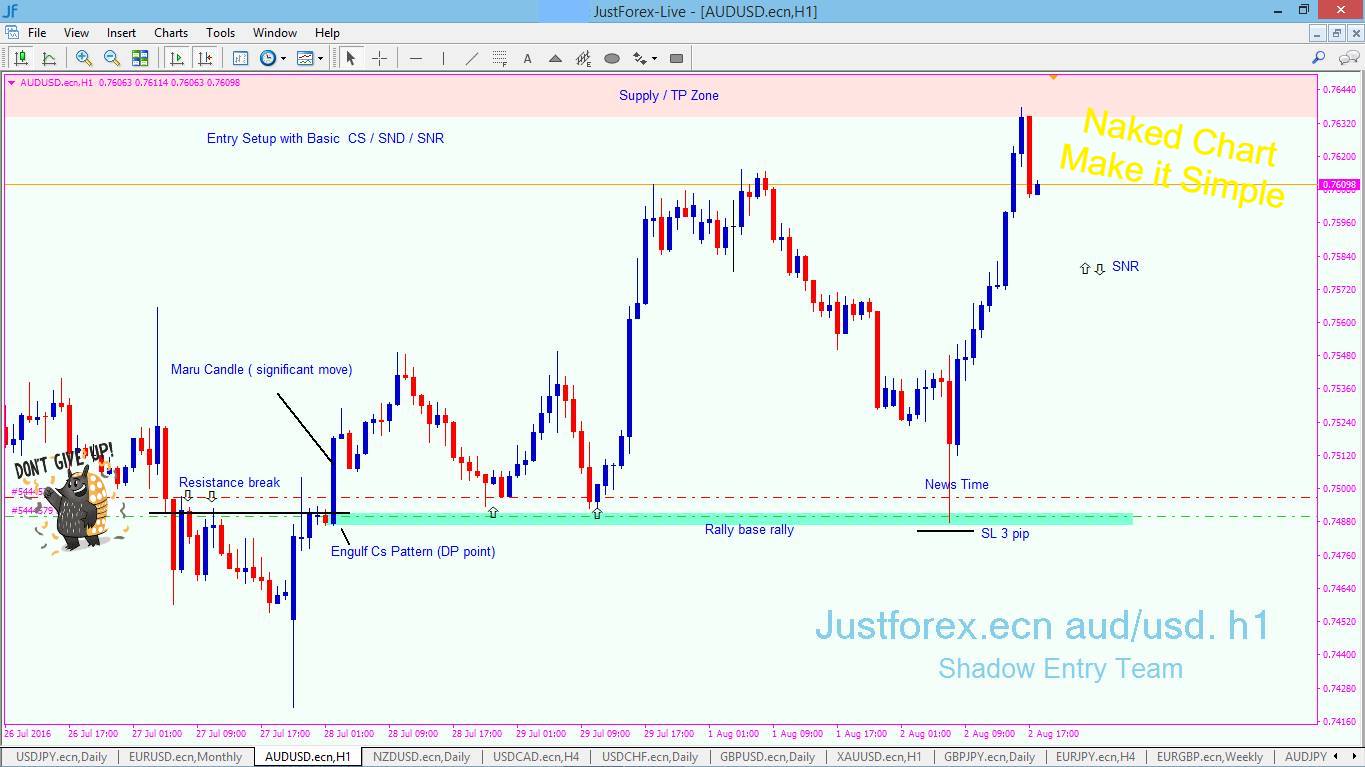Click the search magnifier in the top-right corner
Viewport: 1365px width, 767px height.
tap(1320, 57)
